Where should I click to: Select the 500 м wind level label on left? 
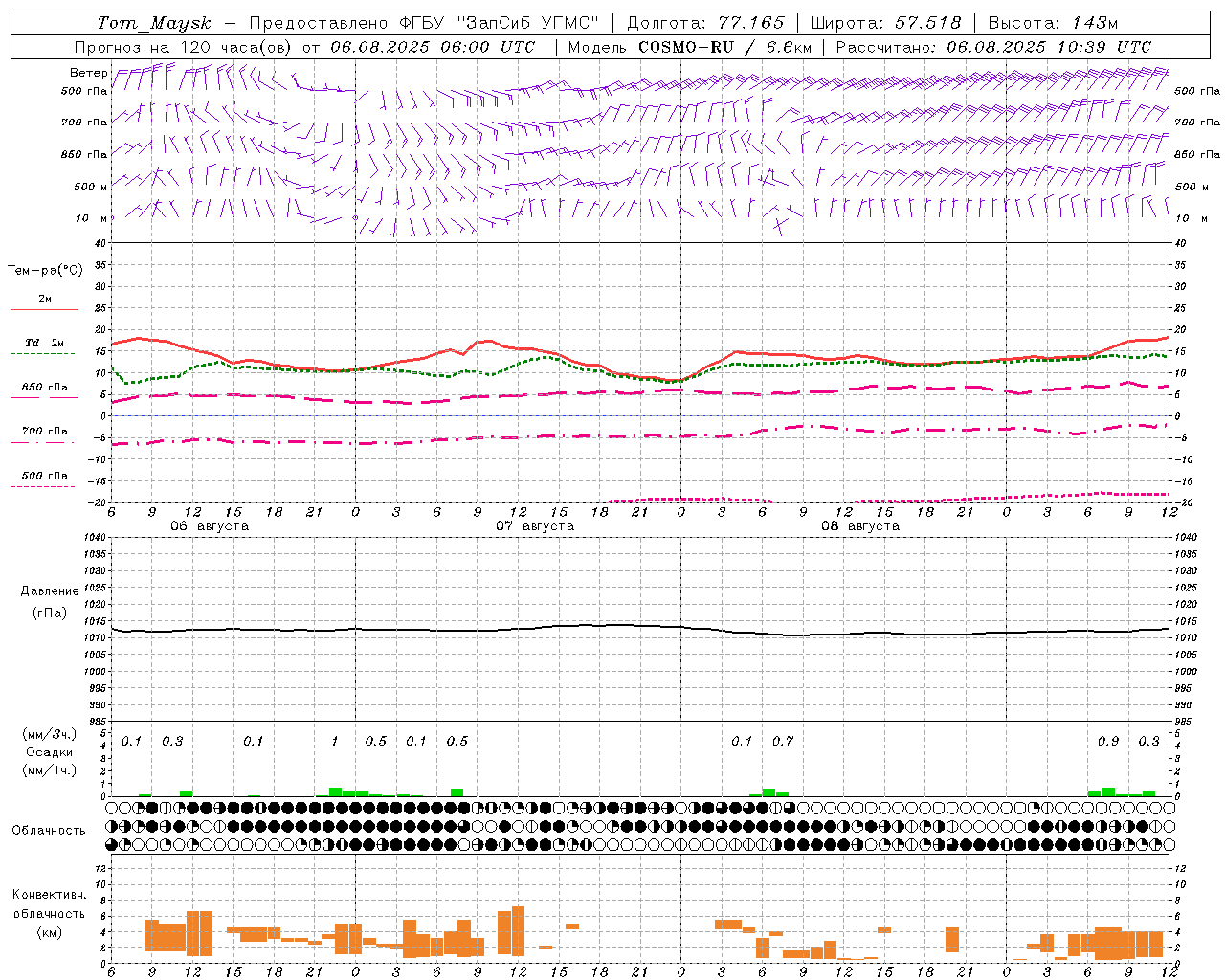(x=91, y=187)
